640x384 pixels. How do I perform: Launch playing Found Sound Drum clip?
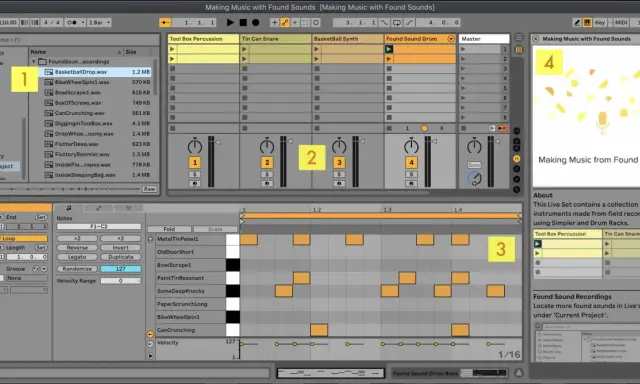[389, 49]
